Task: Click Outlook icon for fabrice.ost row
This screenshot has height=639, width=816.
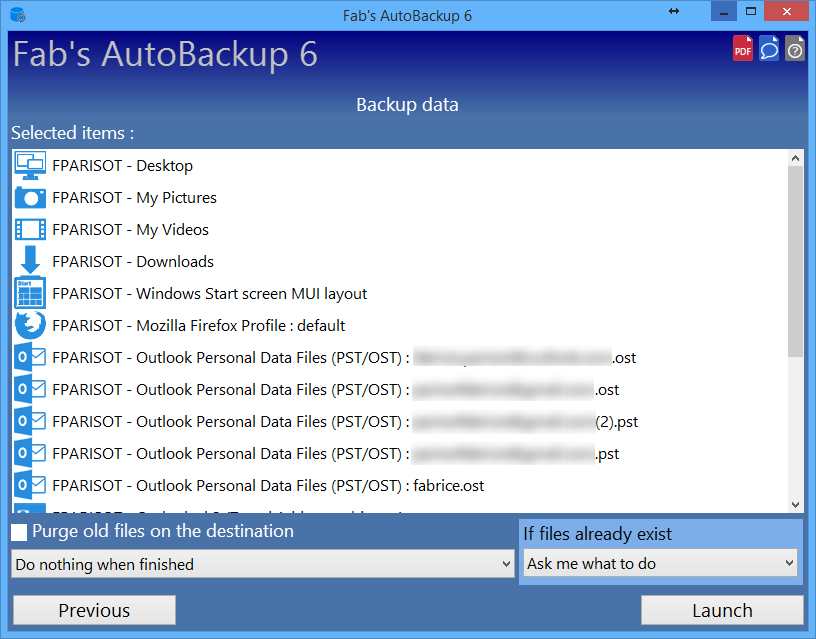Action: 30,485
